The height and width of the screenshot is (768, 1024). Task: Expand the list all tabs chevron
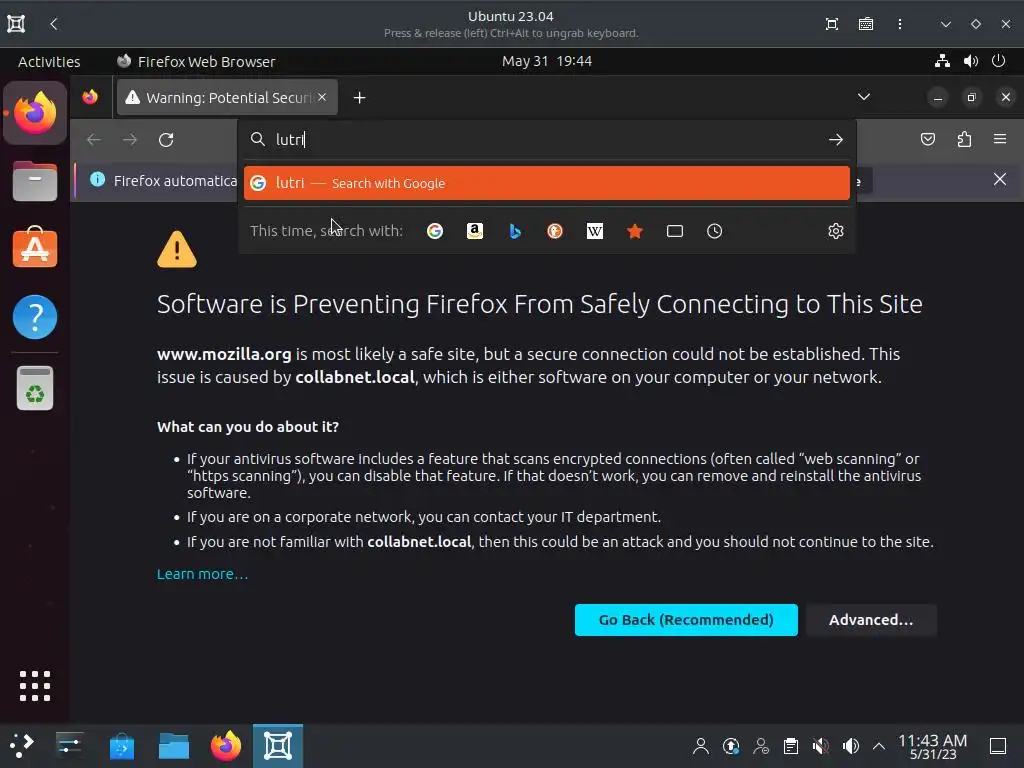[x=864, y=97]
